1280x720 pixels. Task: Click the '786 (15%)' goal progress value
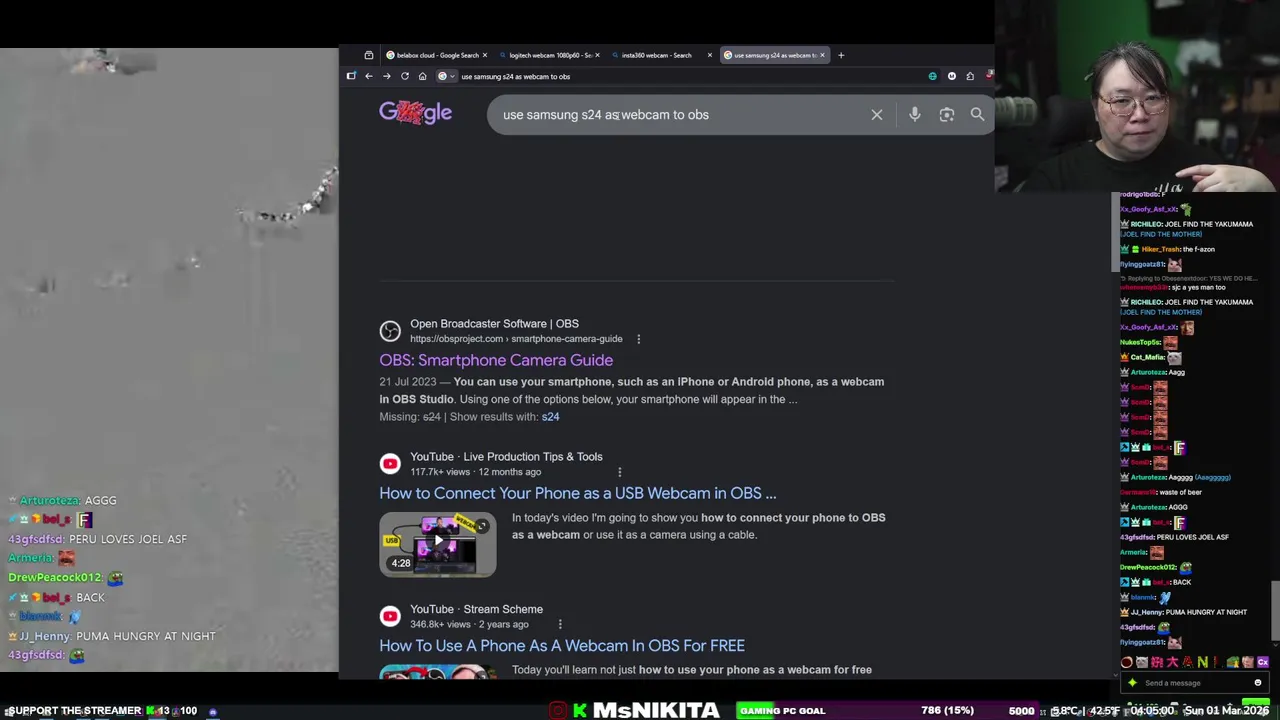pos(947,711)
